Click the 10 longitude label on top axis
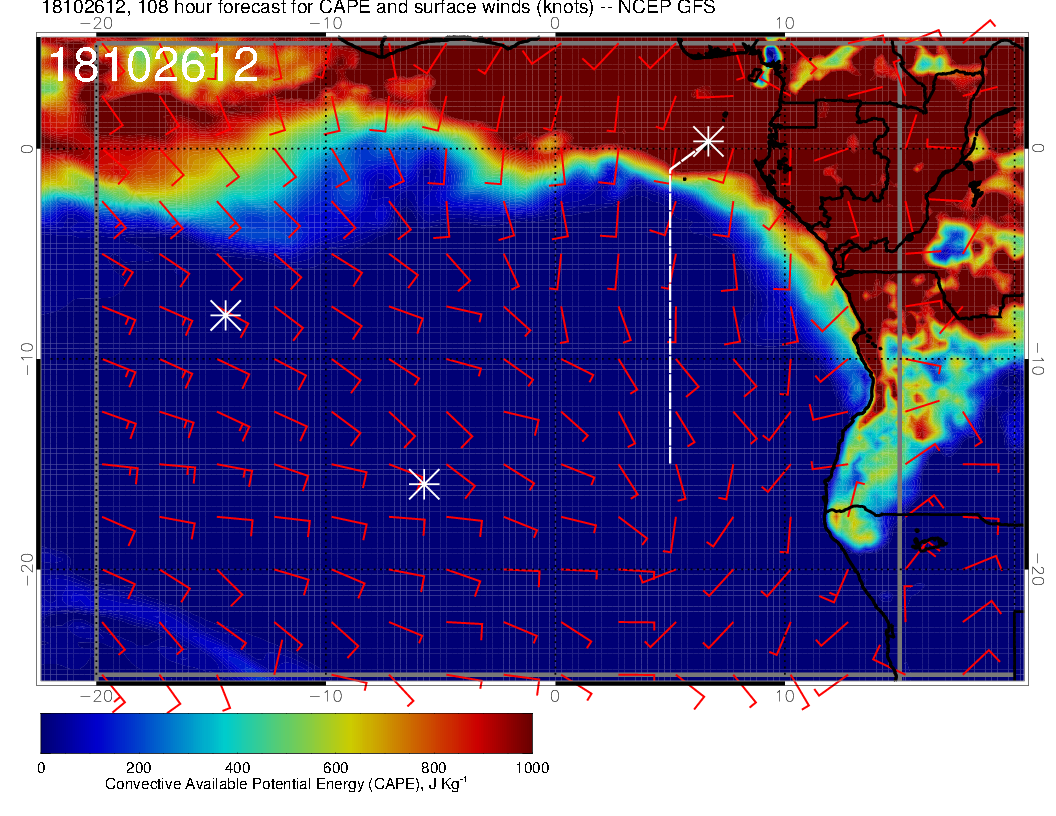Image resolution: width=1056 pixels, height=816 pixels. point(785,22)
